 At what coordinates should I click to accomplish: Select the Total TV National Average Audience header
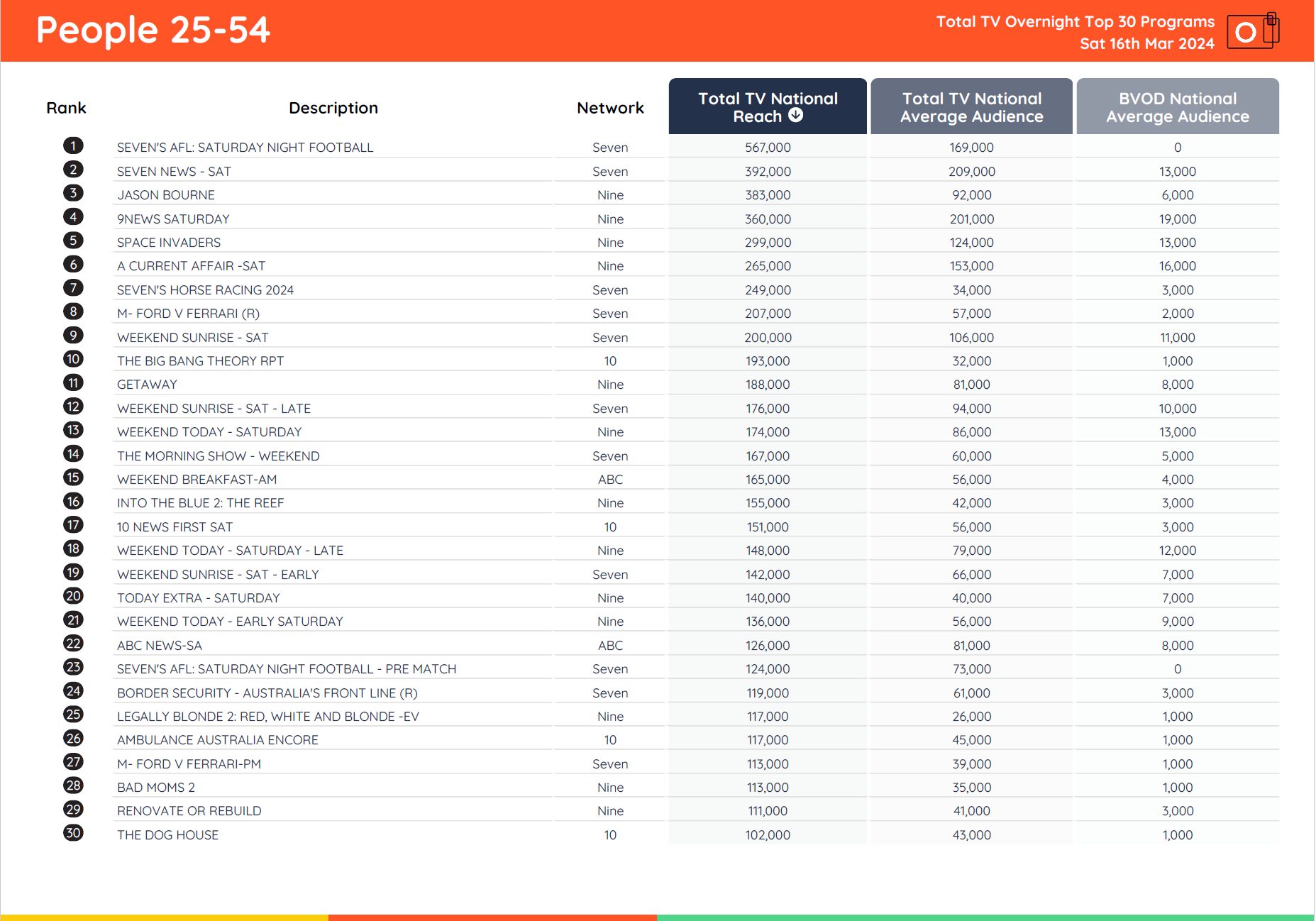click(971, 106)
